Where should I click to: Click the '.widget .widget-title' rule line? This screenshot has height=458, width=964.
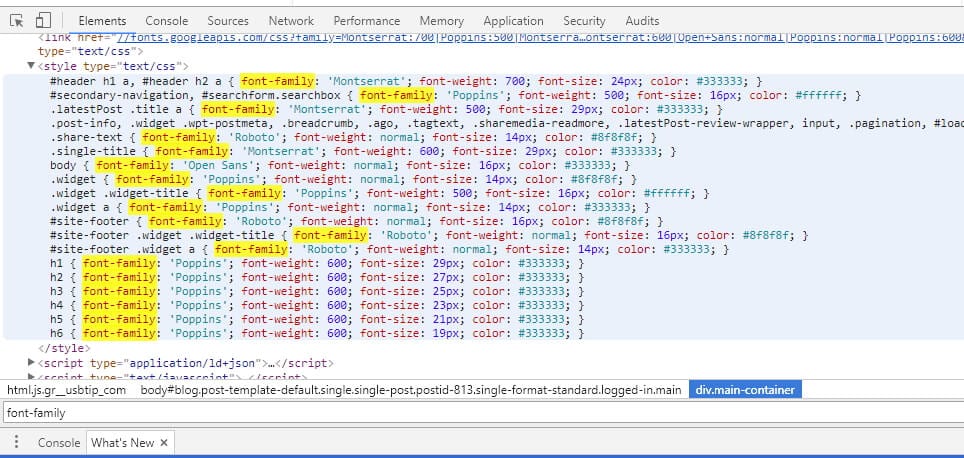(380, 193)
